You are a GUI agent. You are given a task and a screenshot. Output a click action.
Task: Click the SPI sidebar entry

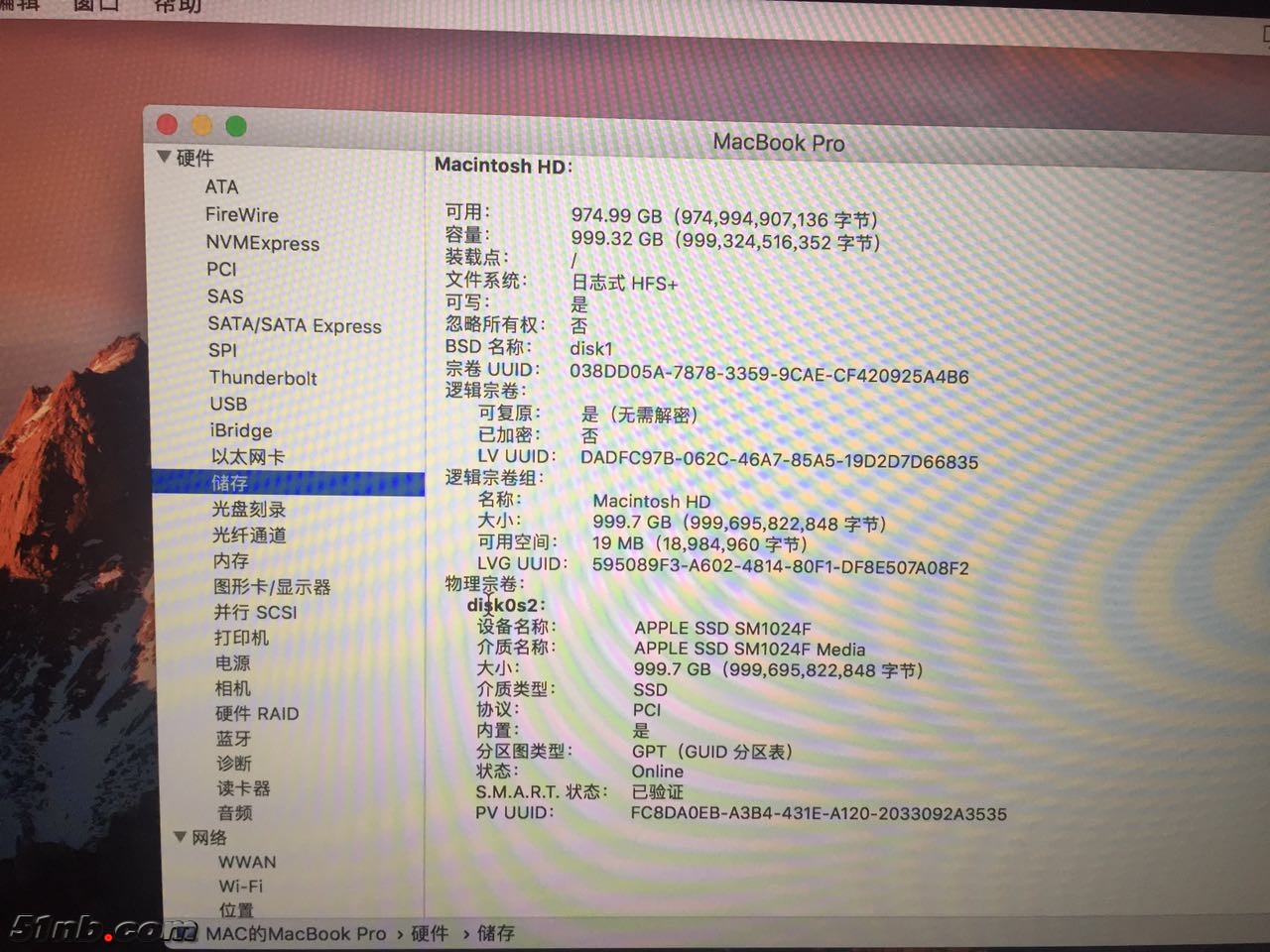[223, 350]
